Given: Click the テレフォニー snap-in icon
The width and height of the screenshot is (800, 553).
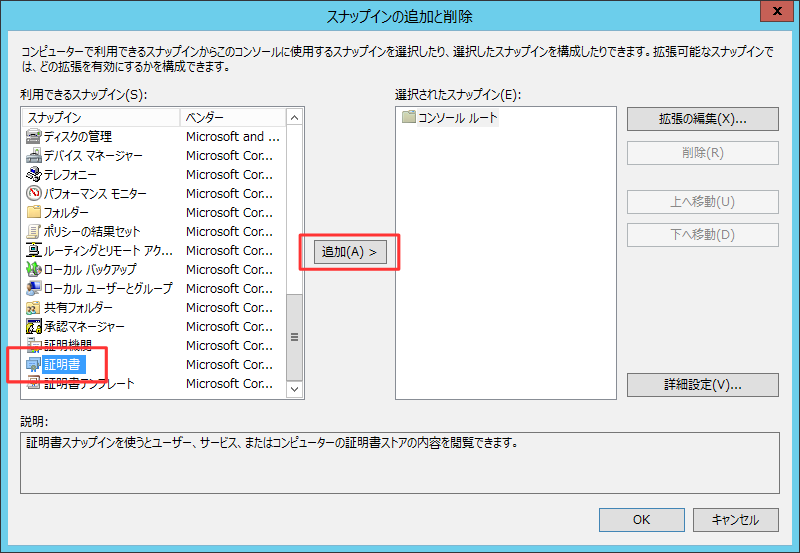Looking at the screenshot, I should (x=34, y=174).
